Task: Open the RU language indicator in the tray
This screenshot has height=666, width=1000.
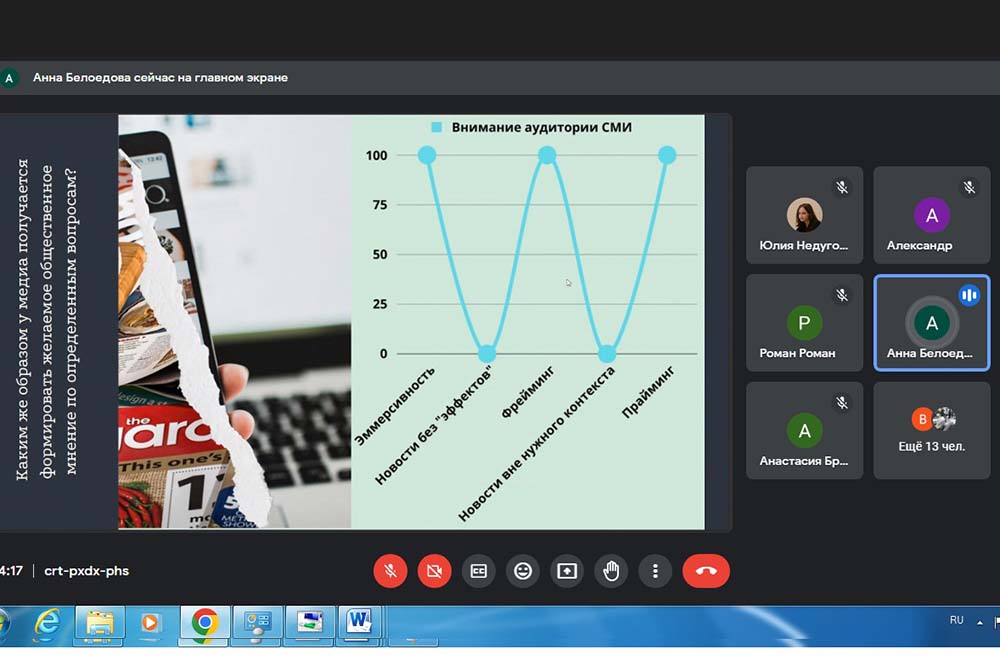Action: click(956, 620)
